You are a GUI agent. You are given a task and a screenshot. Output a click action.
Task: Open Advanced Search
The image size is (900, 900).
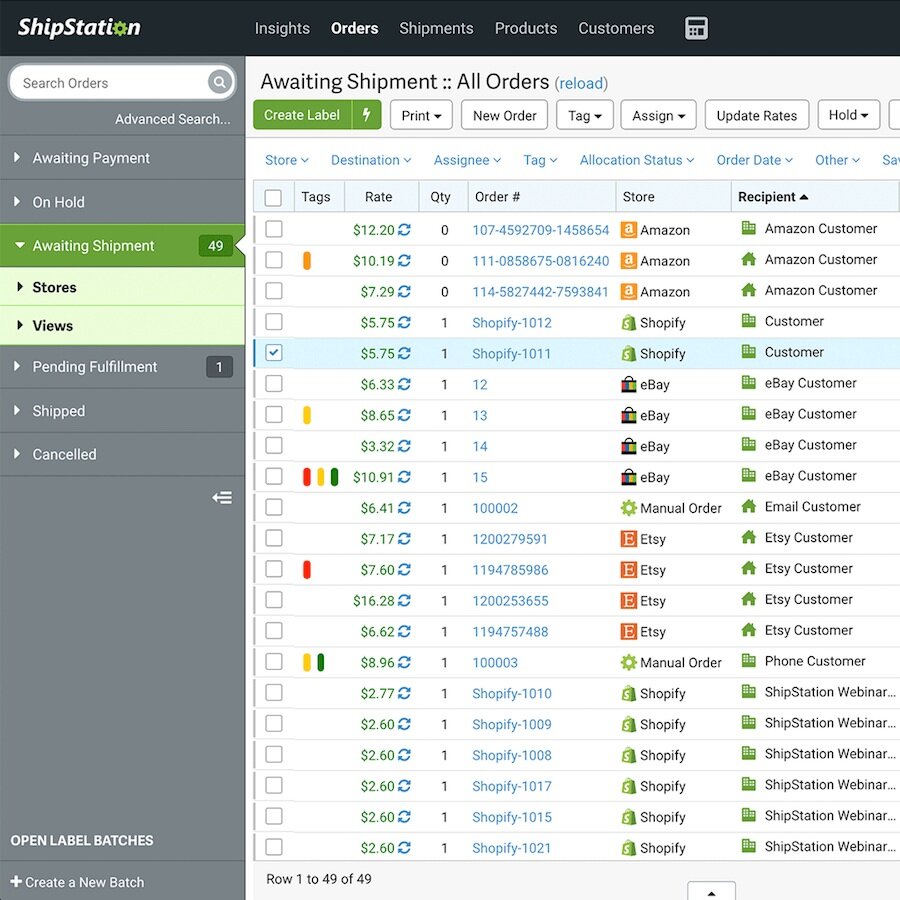[172, 119]
